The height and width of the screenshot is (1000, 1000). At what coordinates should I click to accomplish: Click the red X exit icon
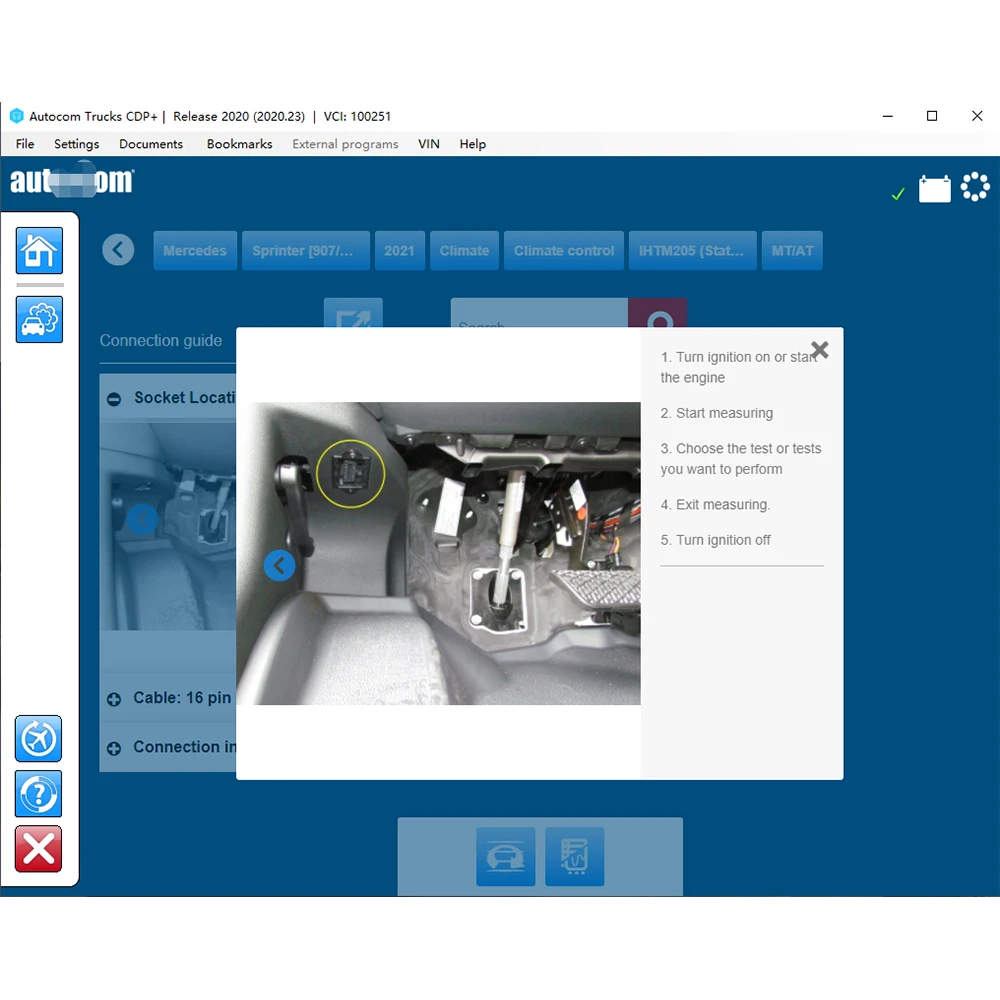click(38, 849)
